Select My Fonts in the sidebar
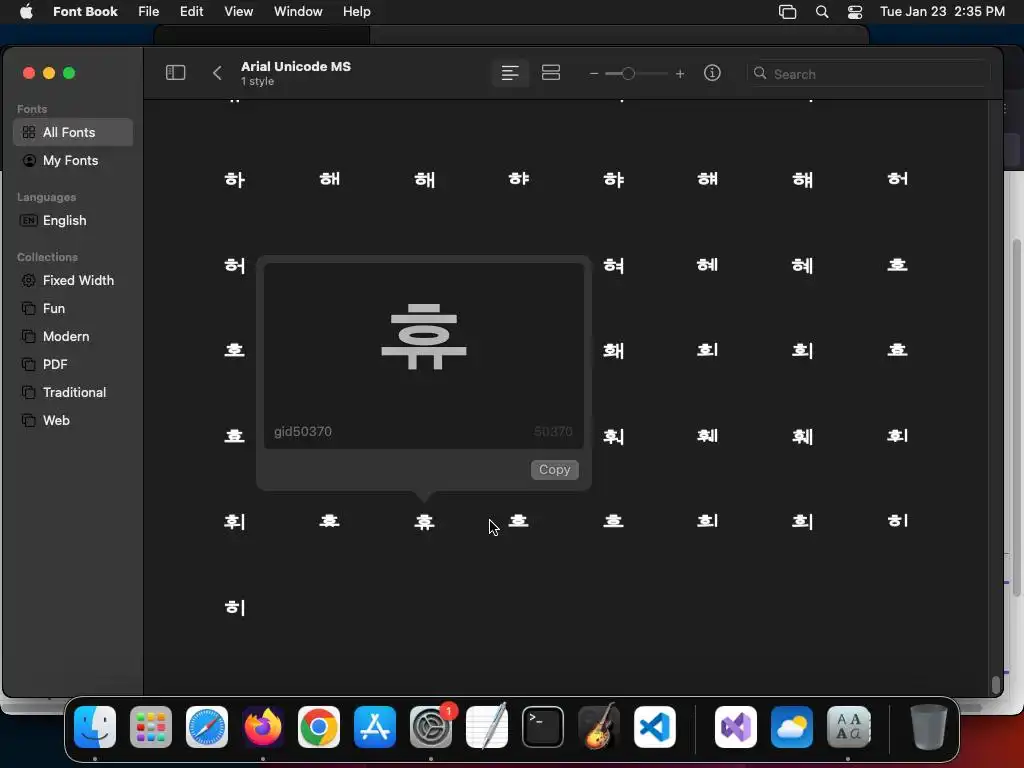This screenshot has width=1024, height=768. pos(72,161)
